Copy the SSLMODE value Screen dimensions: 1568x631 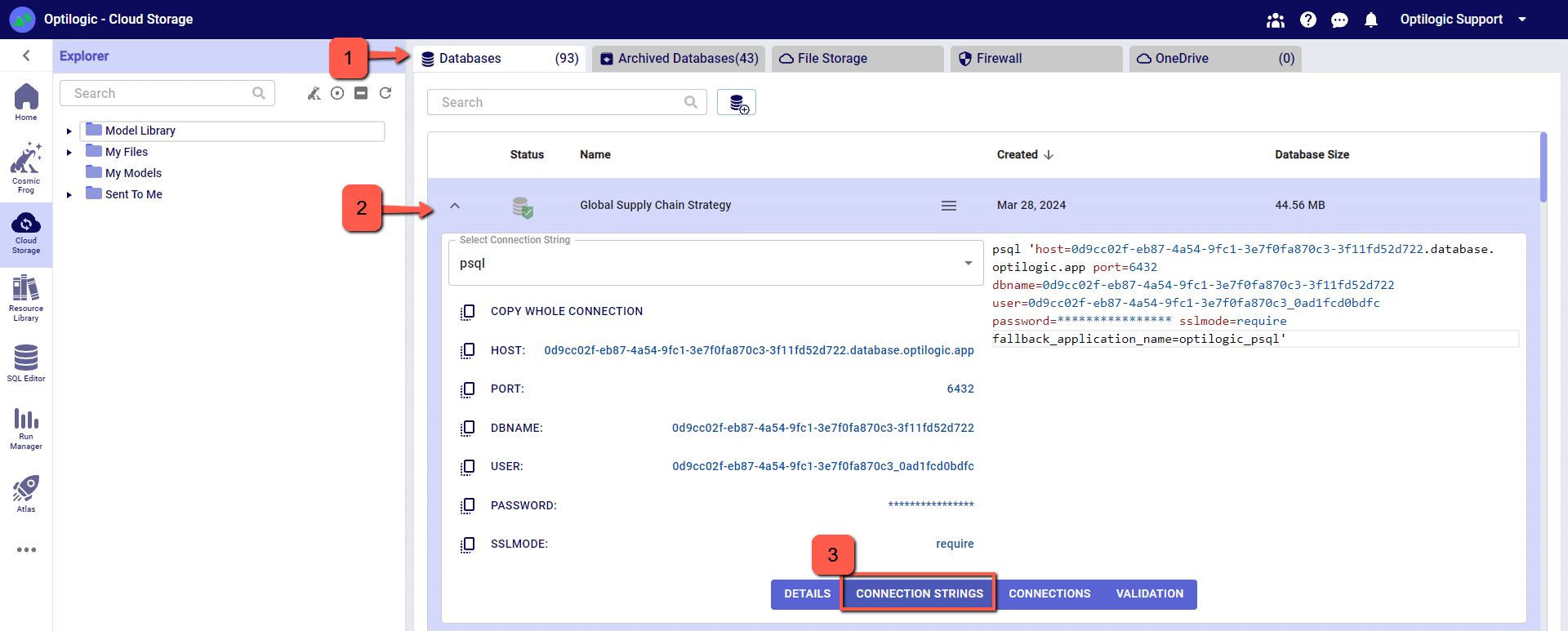click(x=467, y=544)
